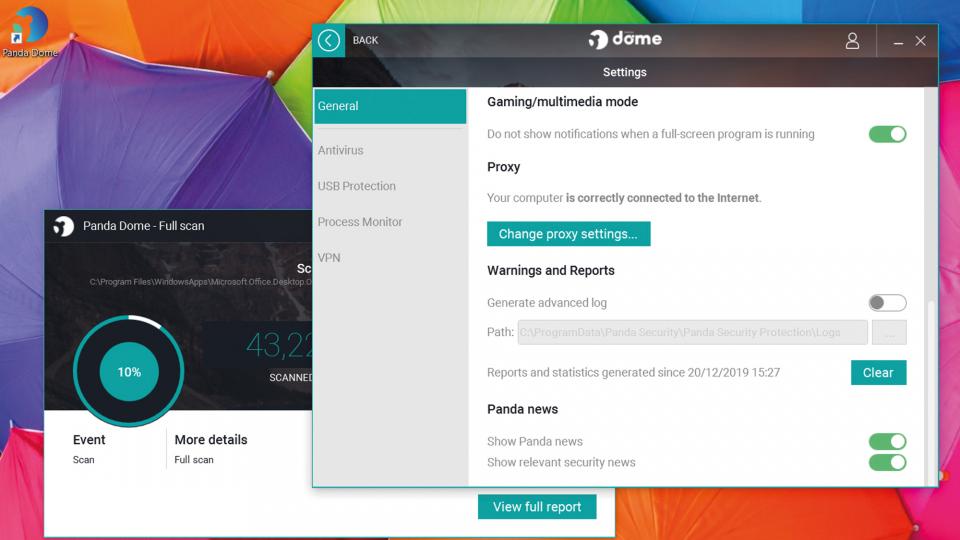Viewport: 960px width, 540px height.
Task: Click the log Path input field
Action: [692, 332]
